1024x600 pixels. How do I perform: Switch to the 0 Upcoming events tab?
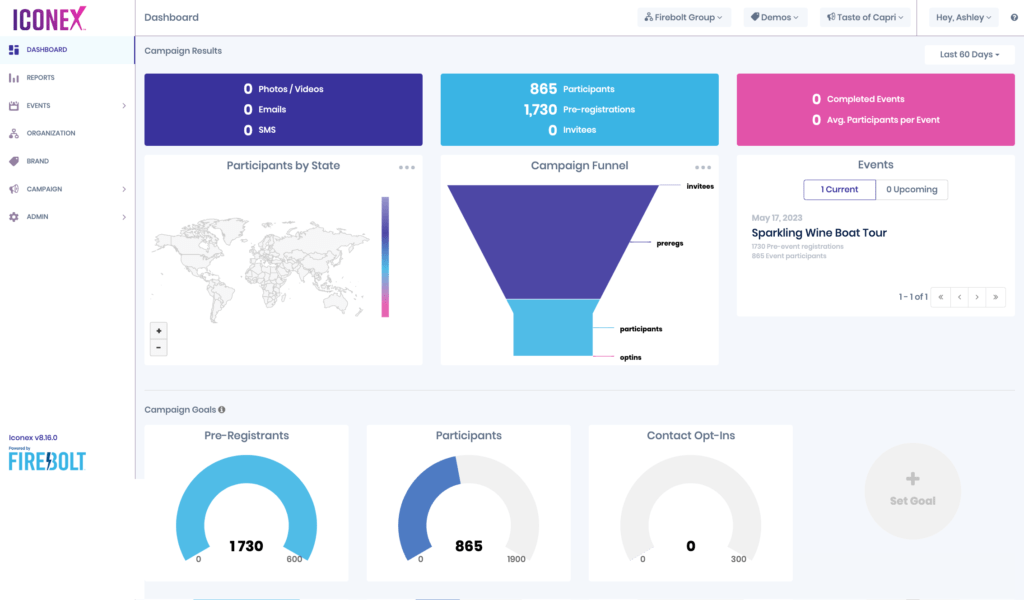click(x=912, y=189)
